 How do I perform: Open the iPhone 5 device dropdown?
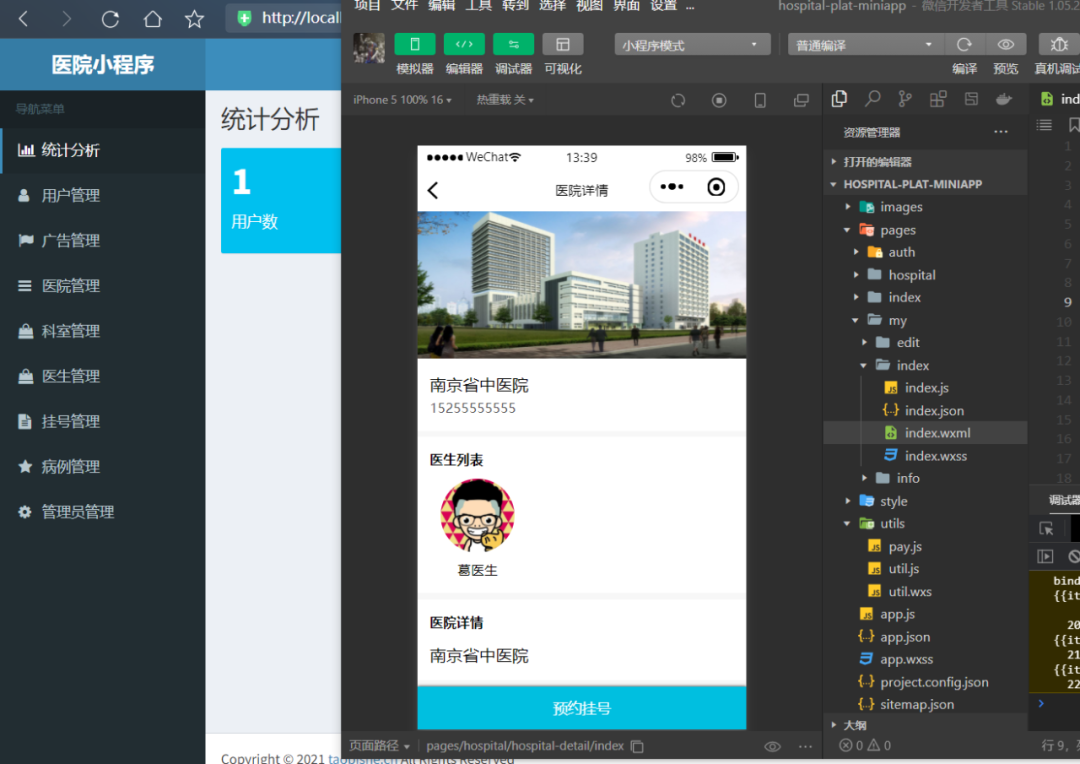coord(402,100)
